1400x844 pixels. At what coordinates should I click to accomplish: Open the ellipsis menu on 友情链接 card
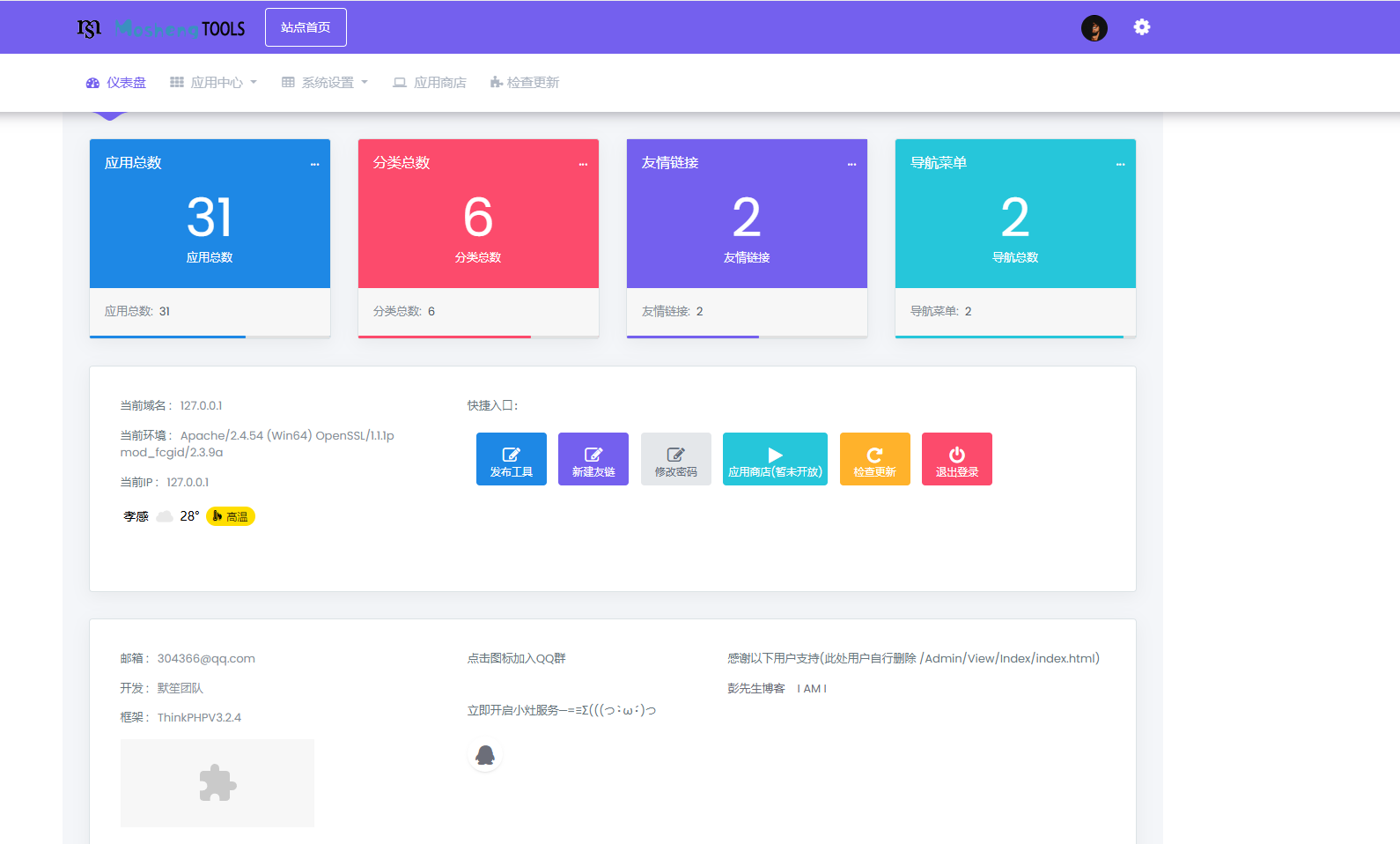pos(851,165)
